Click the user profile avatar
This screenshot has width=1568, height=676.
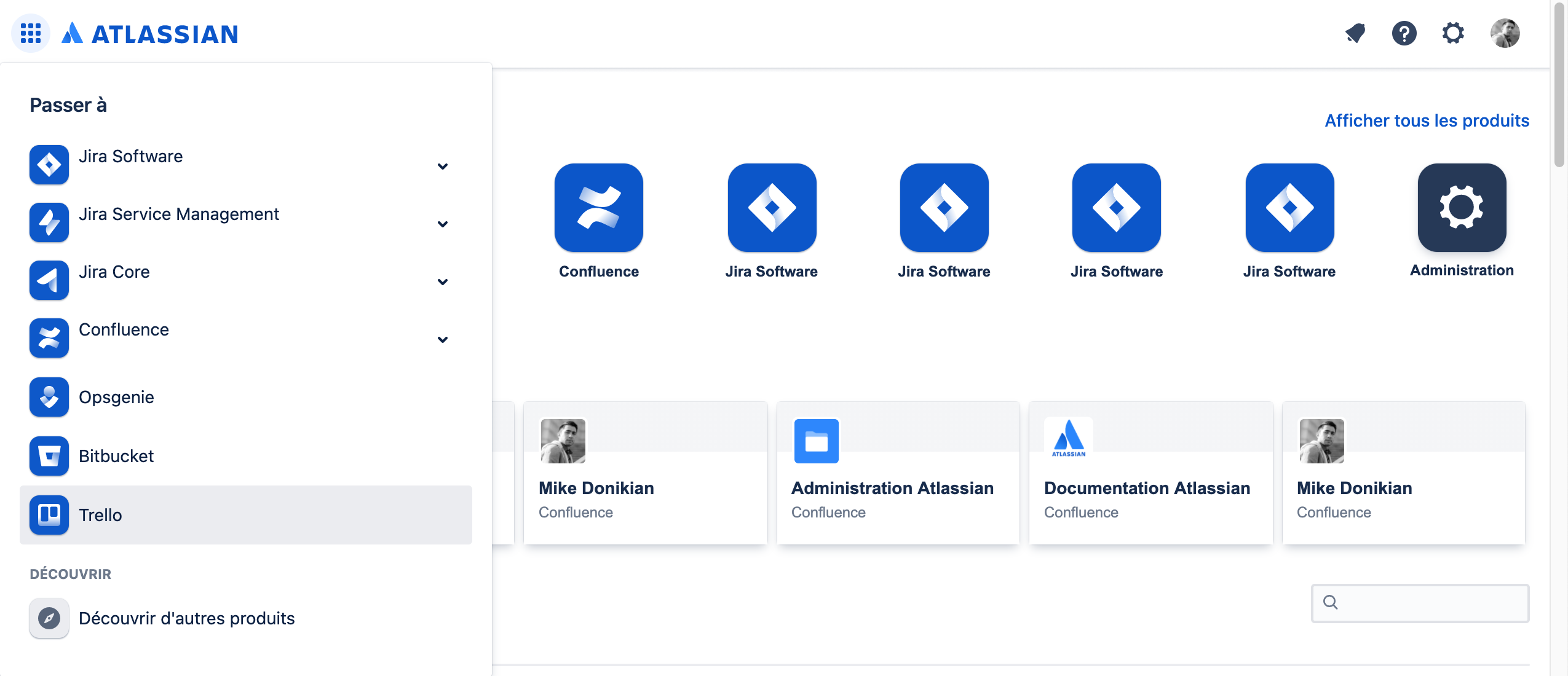[1504, 33]
